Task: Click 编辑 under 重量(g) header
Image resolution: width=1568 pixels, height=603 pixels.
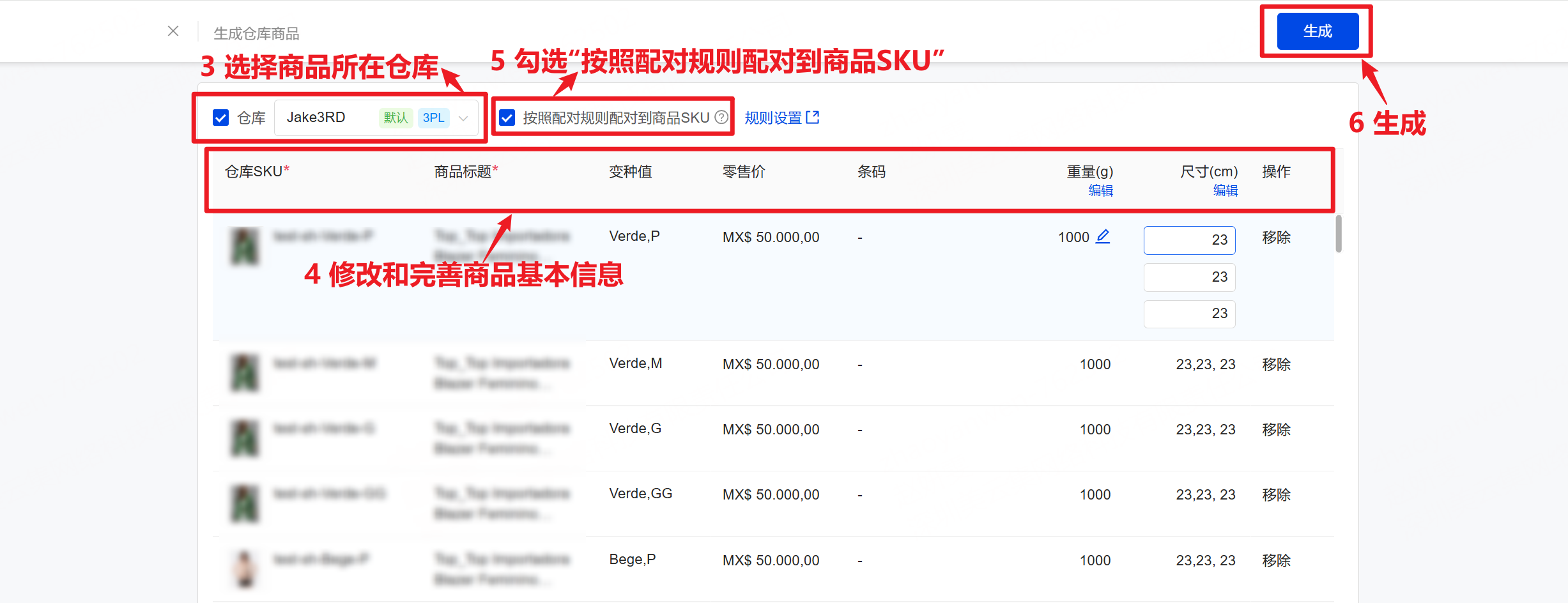Action: click(x=1100, y=190)
